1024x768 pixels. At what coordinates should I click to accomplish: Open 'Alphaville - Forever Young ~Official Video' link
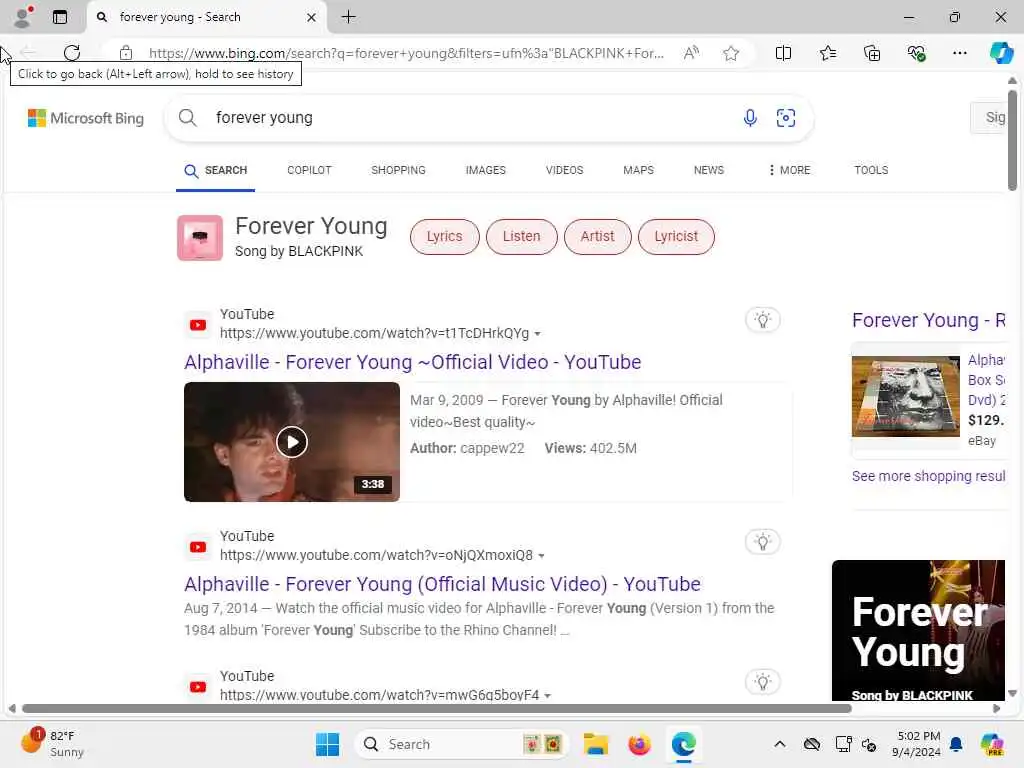pyautogui.click(x=412, y=362)
